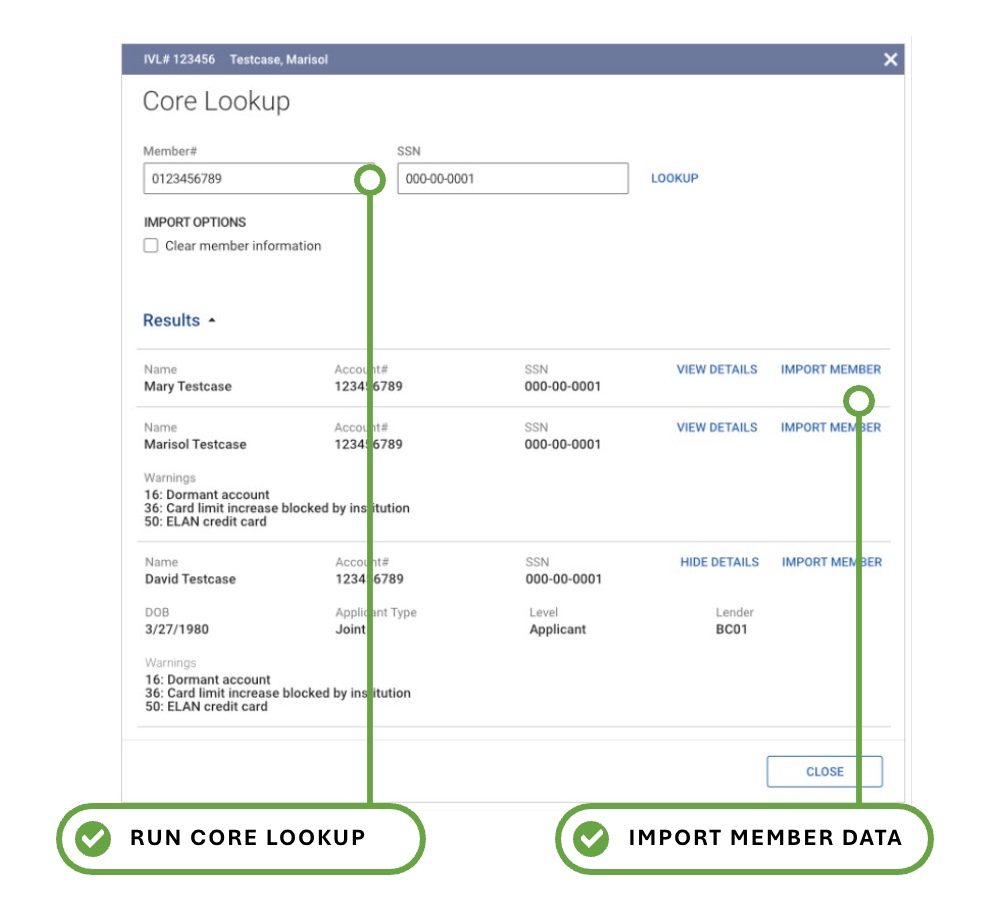Open VIEW DETAILS for Mary Testcase
Viewport: 1008px width, 916px height.
tap(716, 369)
